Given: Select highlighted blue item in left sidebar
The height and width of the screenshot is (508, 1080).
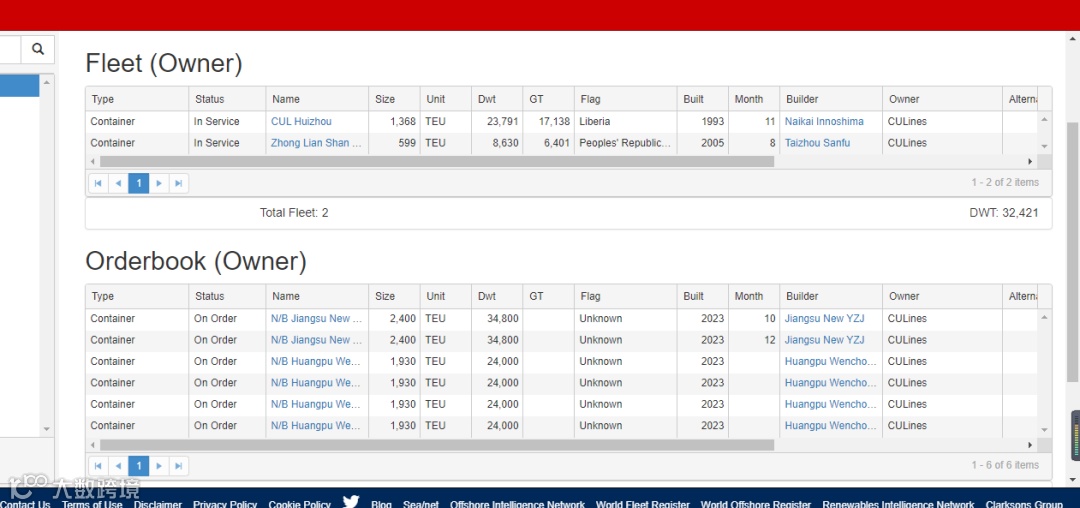Looking at the screenshot, I should tap(19, 86).
